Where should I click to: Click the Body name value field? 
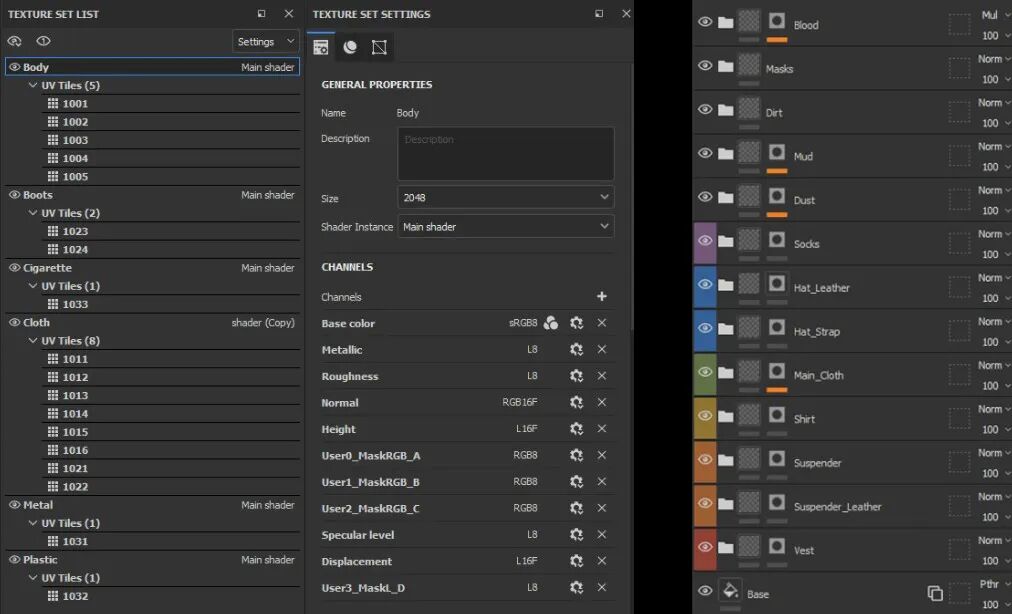(407, 113)
